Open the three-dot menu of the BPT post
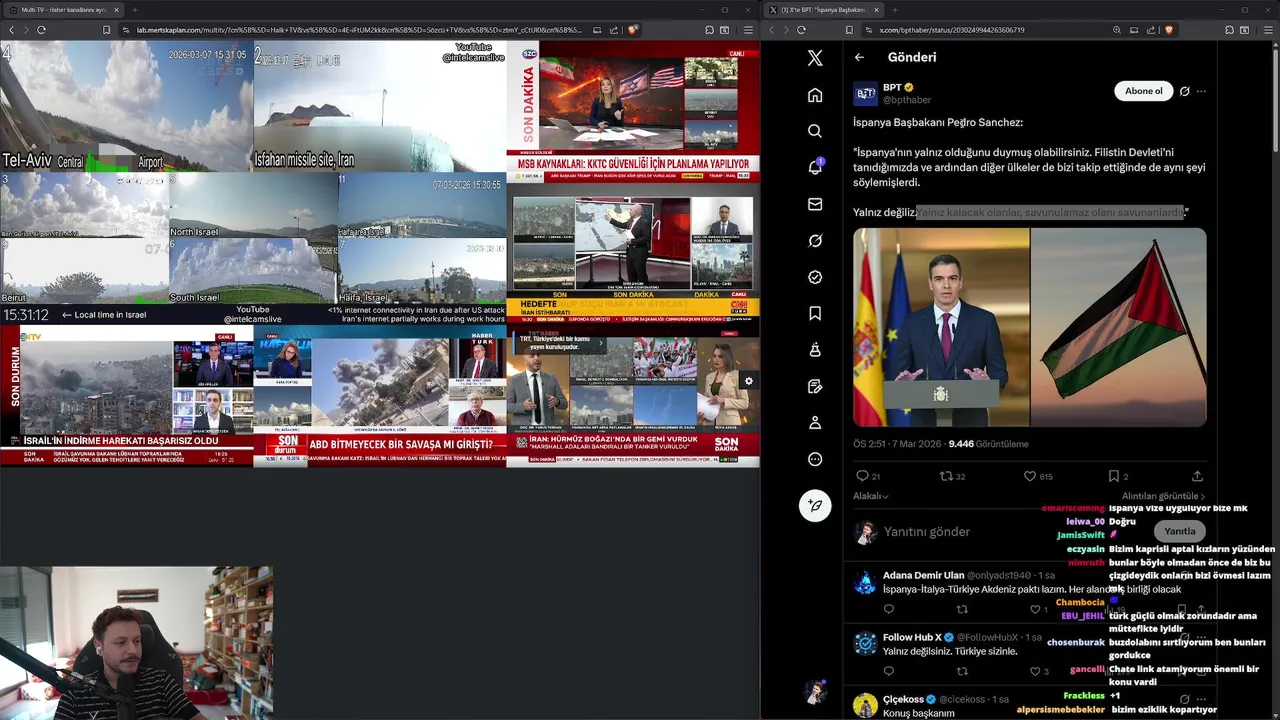The image size is (1280, 720). pos(1201,91)
